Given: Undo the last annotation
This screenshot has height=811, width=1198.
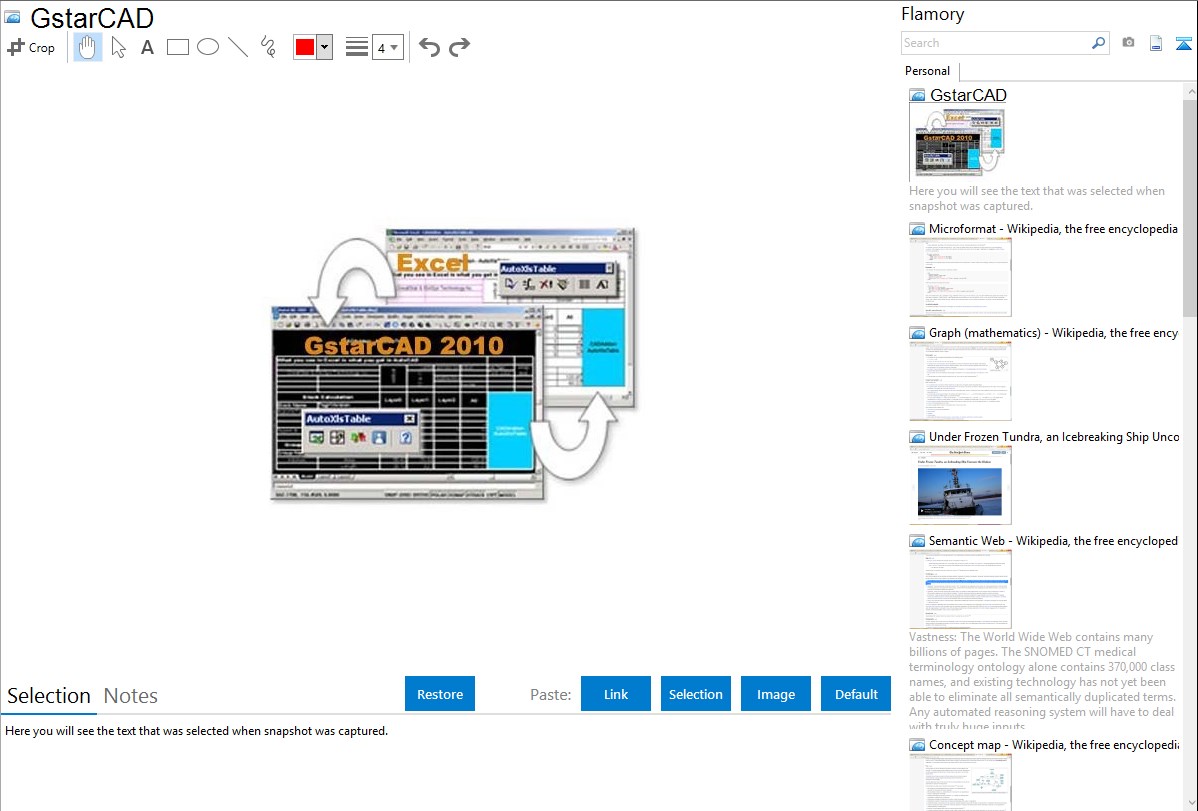Looking at the screenshot, I should coord(429,47).
